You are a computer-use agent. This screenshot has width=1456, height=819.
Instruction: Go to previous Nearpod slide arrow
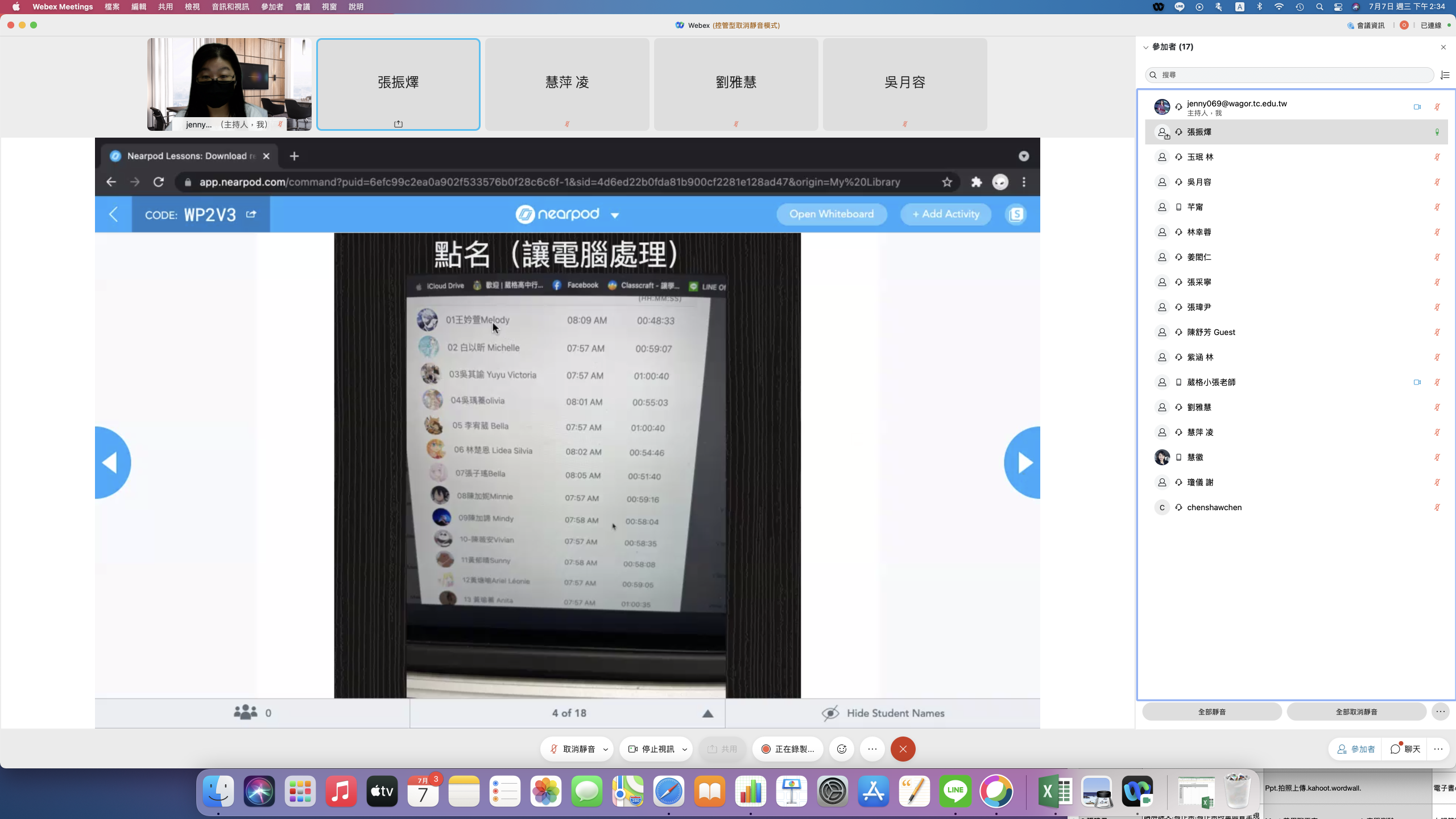tap(111, 462)
